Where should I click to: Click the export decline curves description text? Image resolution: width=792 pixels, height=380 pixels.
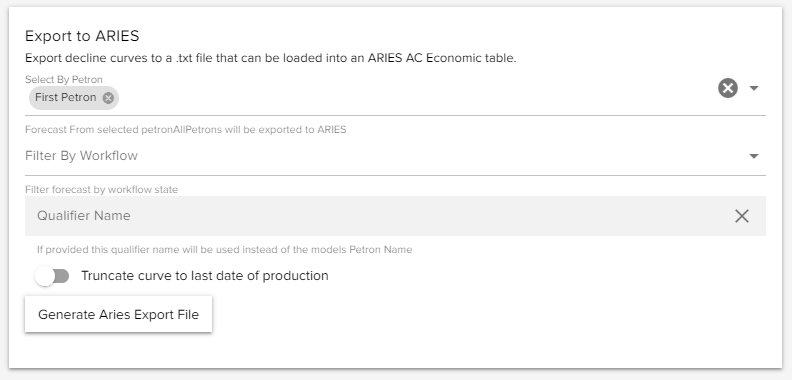(271, 58)
